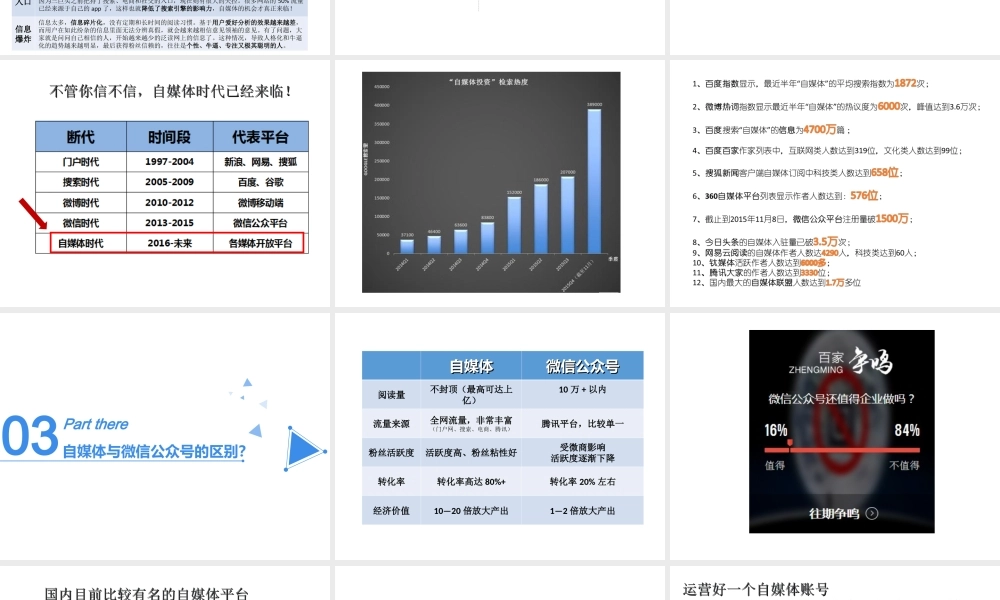The image size is (1000, 600).
Task: Click the 微信公众号 column header
Action: [x=582, y=366]
